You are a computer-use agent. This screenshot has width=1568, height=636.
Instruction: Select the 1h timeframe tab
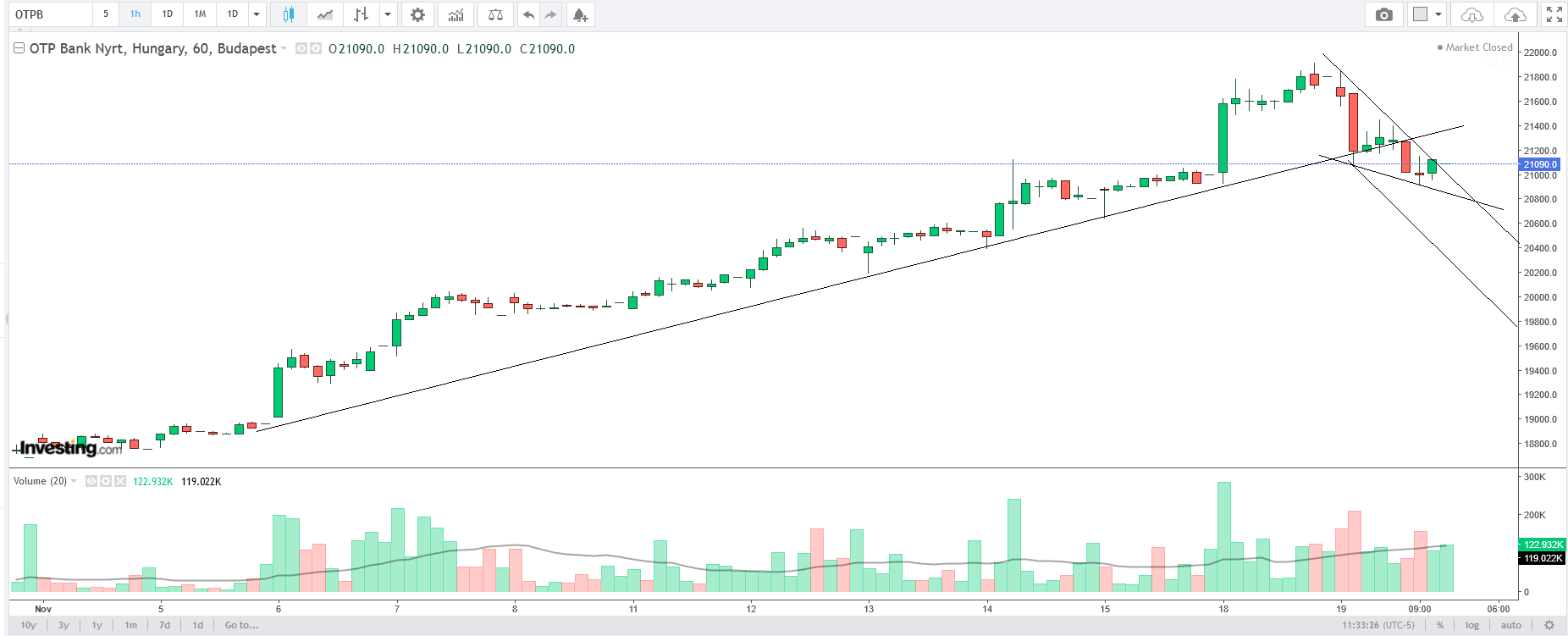click(135, 14)
